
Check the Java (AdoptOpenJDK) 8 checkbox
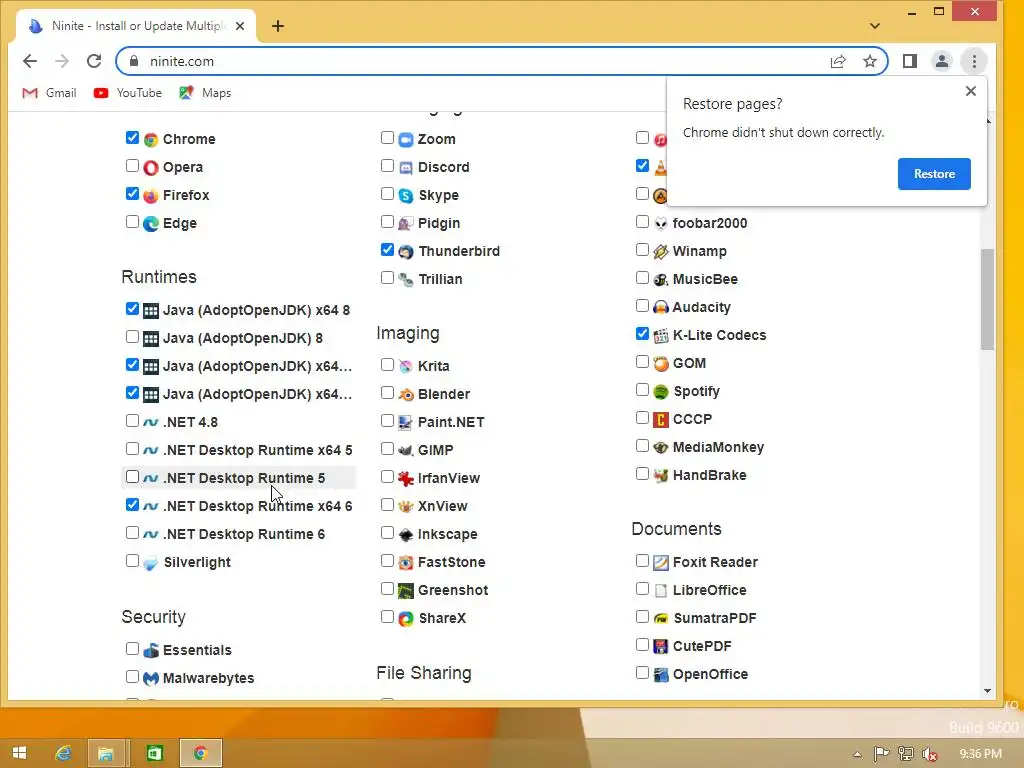[x=133, y=337]
